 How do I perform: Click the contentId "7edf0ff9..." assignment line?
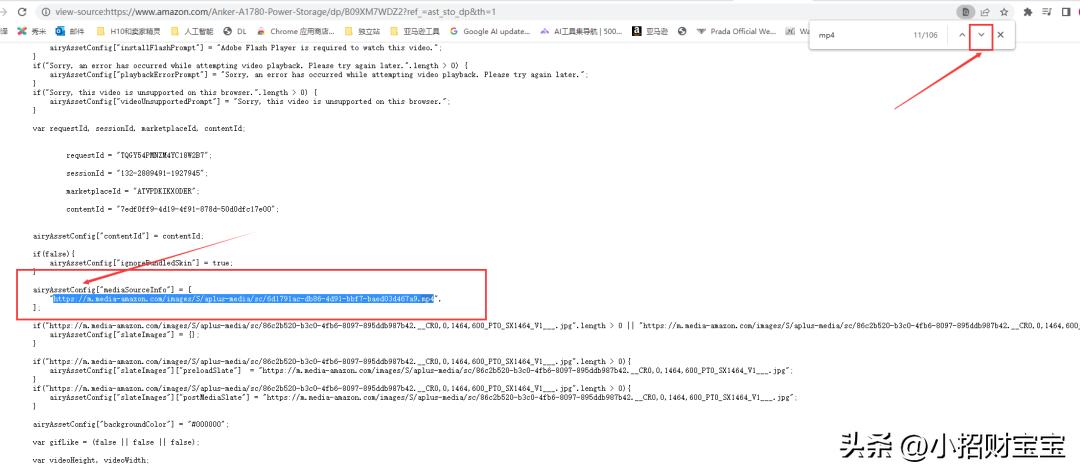(173, 209)
